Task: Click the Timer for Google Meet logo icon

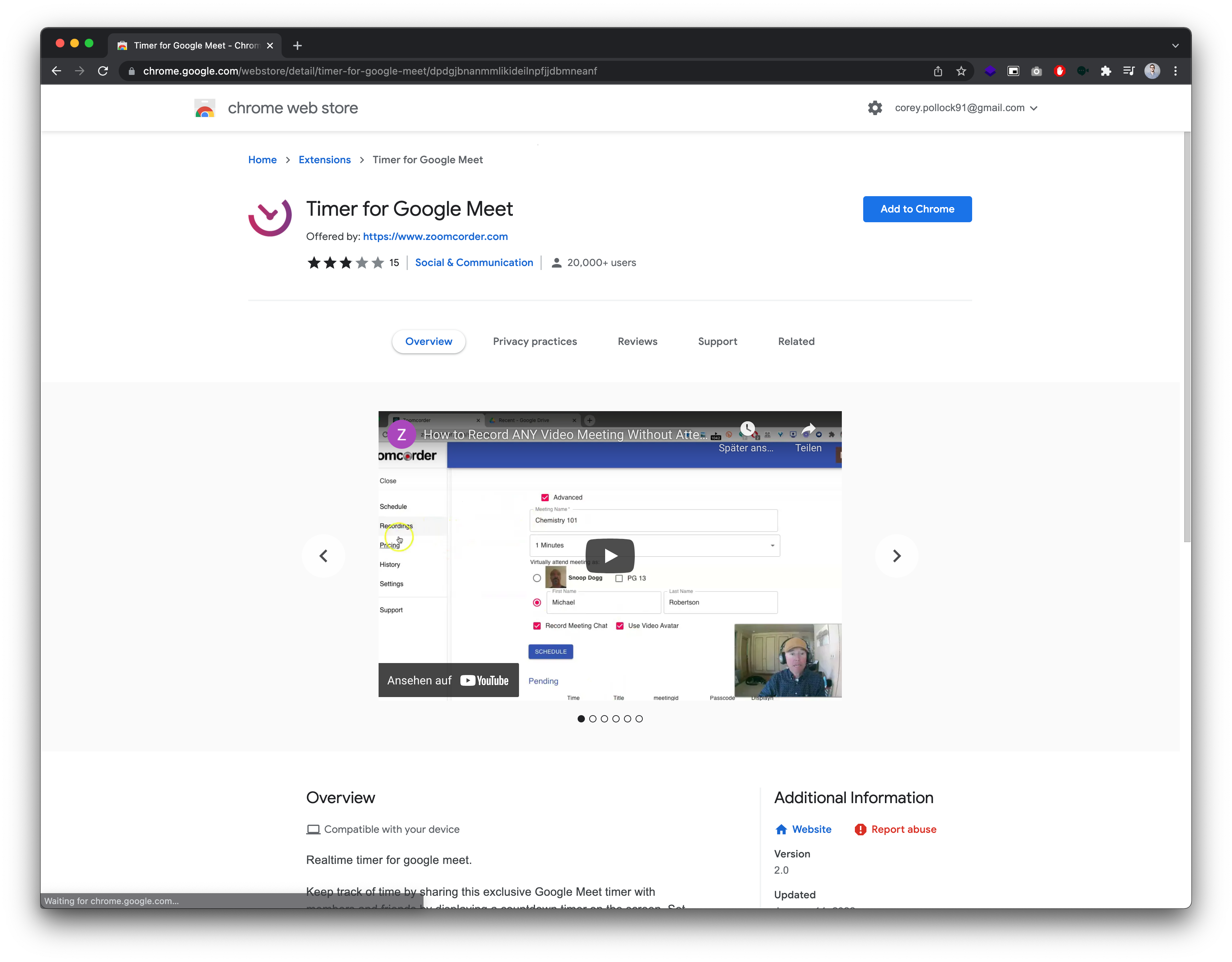Action: click(270, 217)
